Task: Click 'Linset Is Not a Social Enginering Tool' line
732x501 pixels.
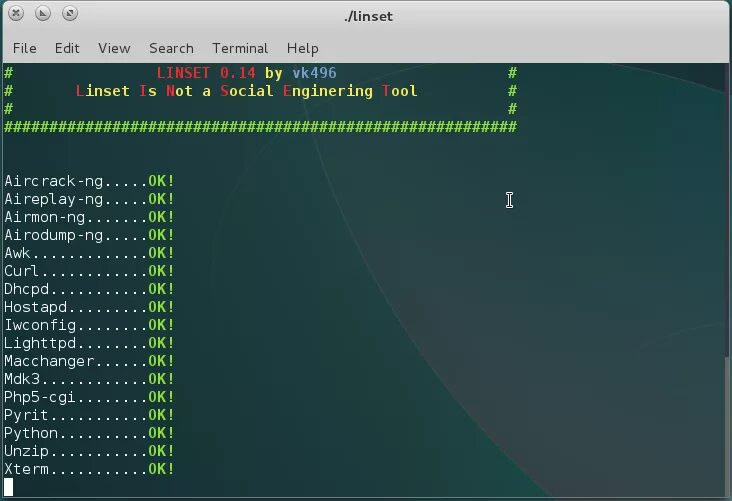Action: click(x=246, y=91)
